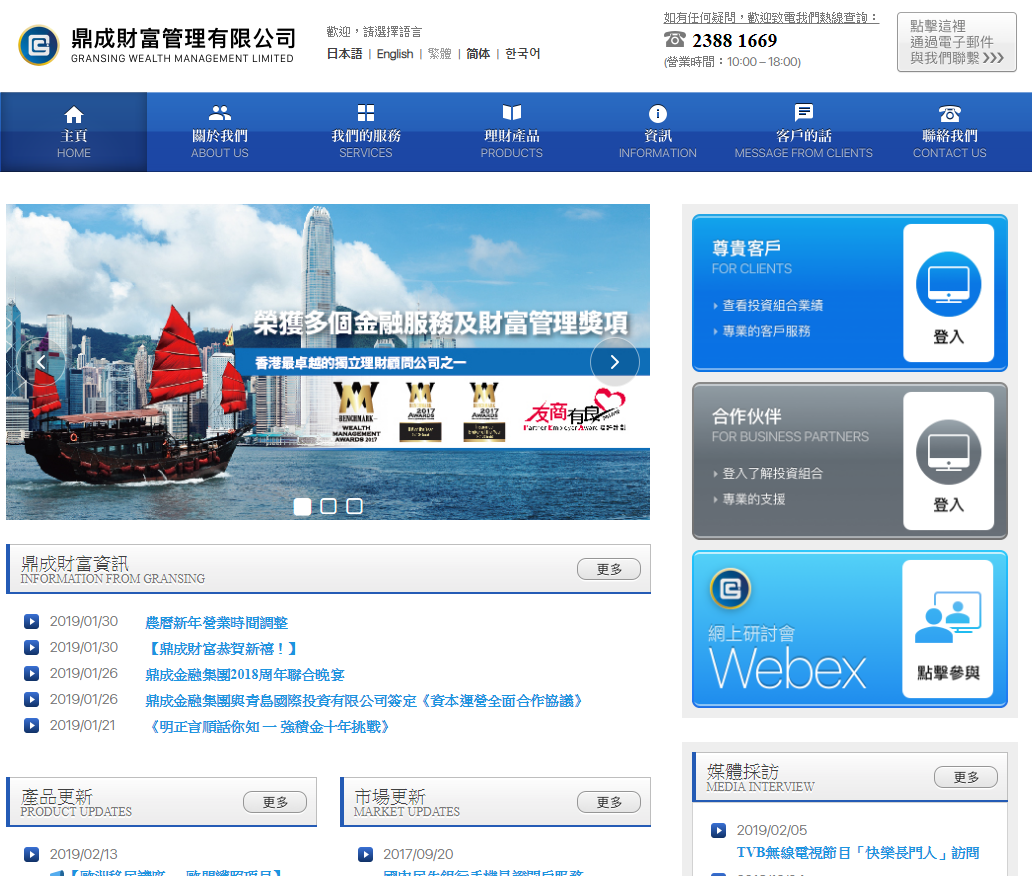
Task: Select the second banner slide indicator
Action: point(328,506)
